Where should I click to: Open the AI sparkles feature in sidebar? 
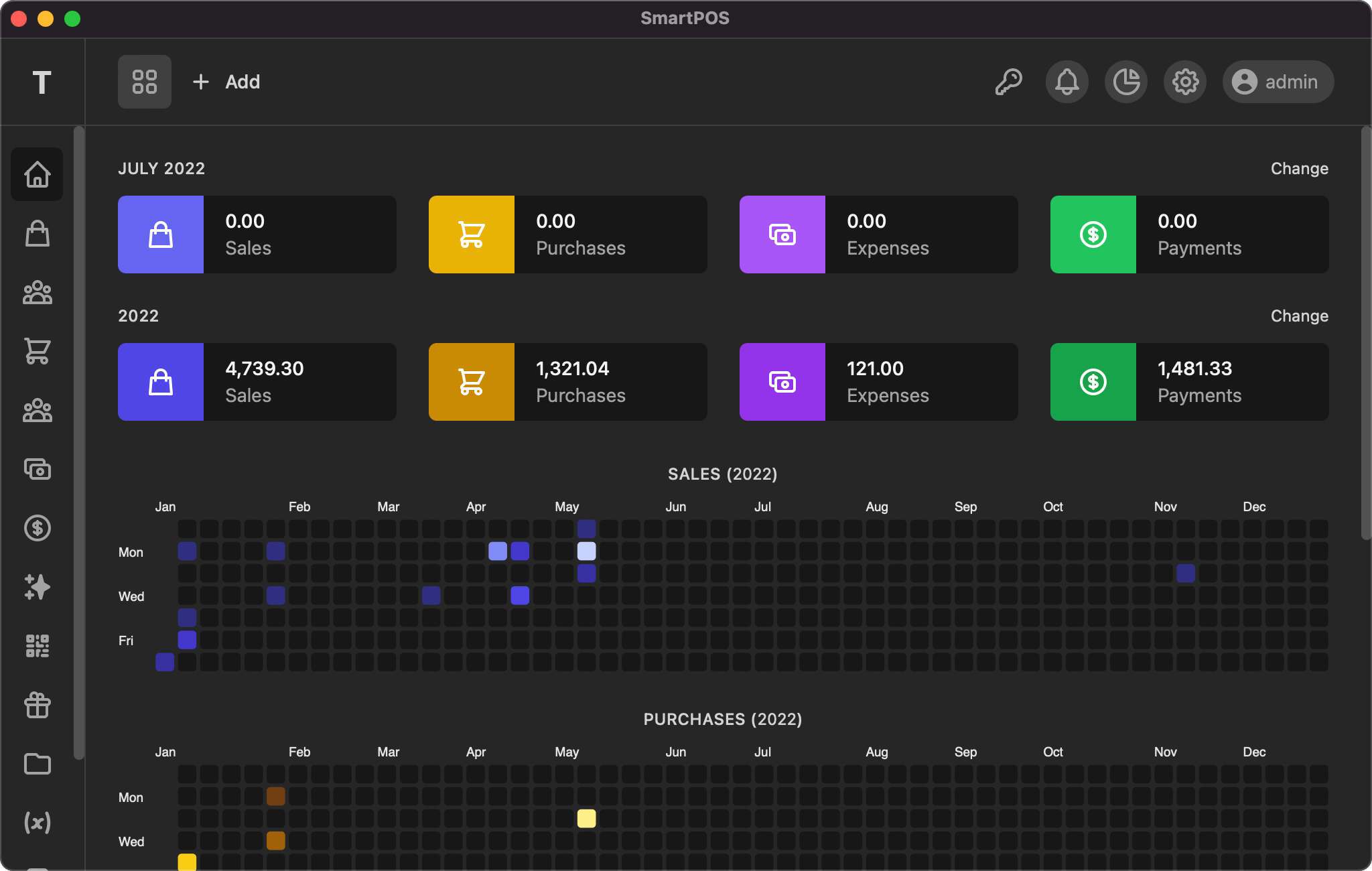[37, 588]
